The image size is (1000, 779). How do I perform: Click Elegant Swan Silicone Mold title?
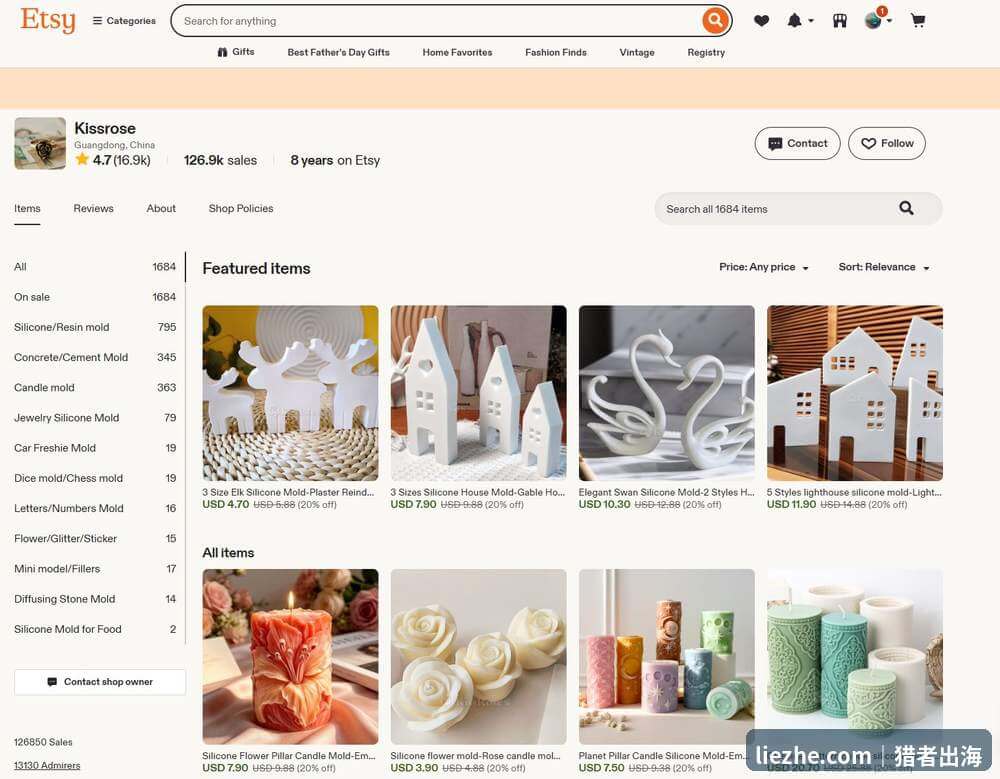tap(666, 493)
